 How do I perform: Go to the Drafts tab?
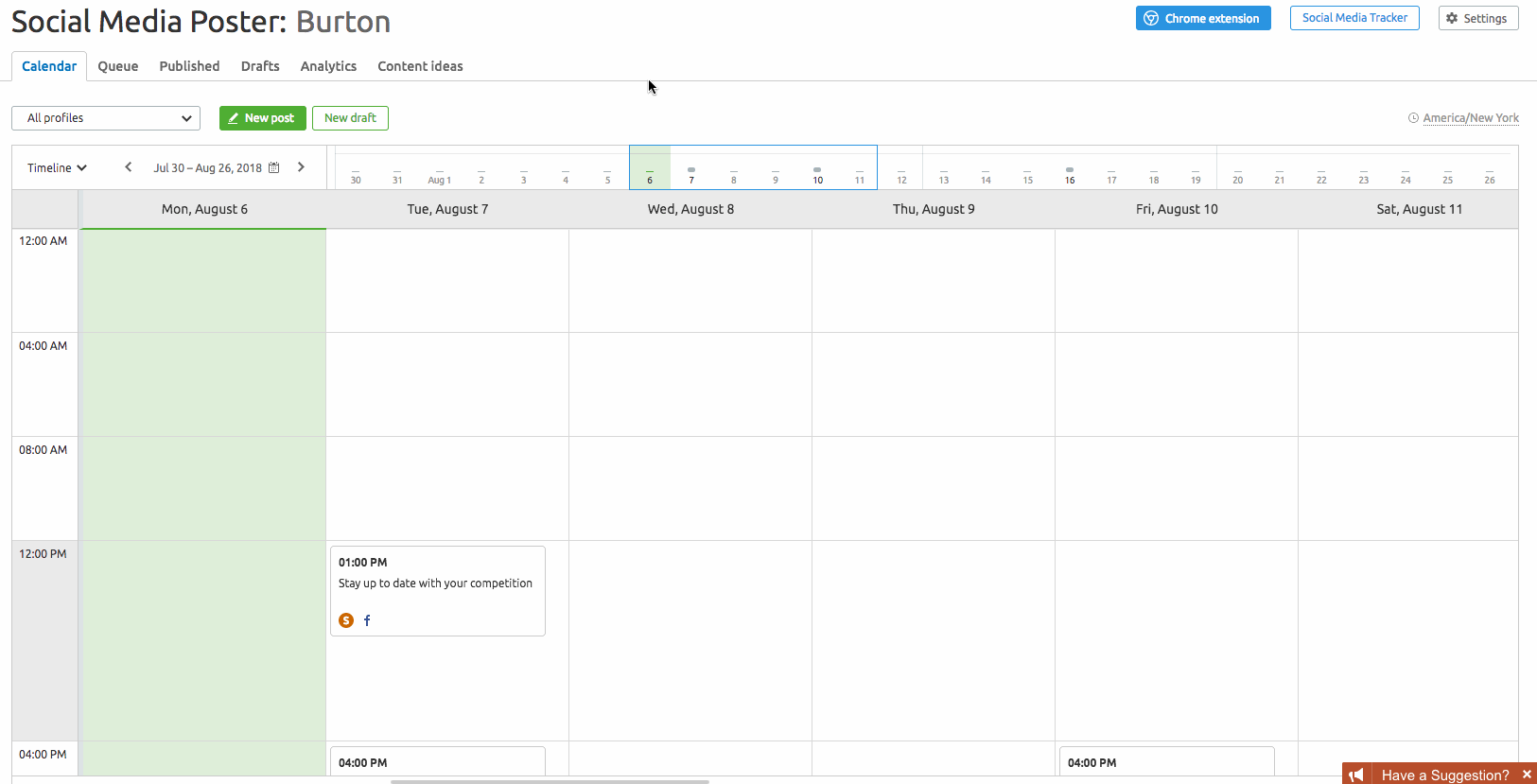click(260, 66)
